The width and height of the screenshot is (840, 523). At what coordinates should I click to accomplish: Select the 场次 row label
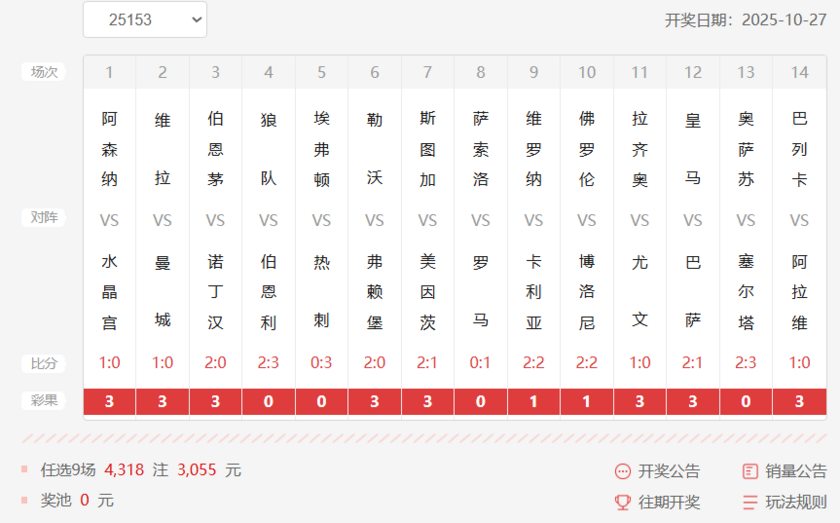(44, 72)
